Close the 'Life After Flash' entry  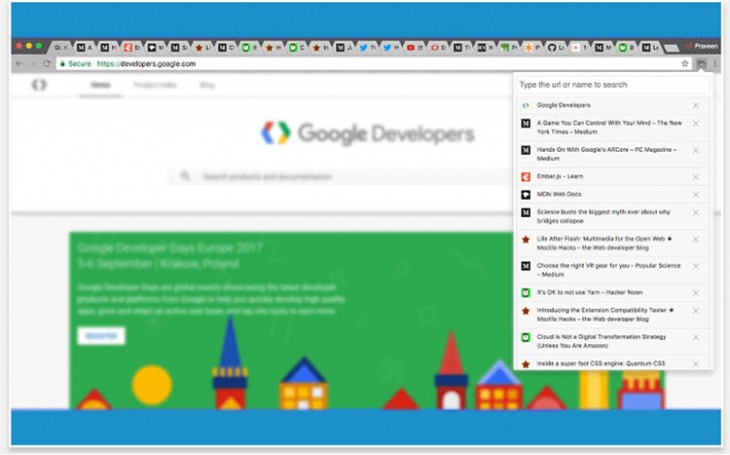tap(696, 239)
